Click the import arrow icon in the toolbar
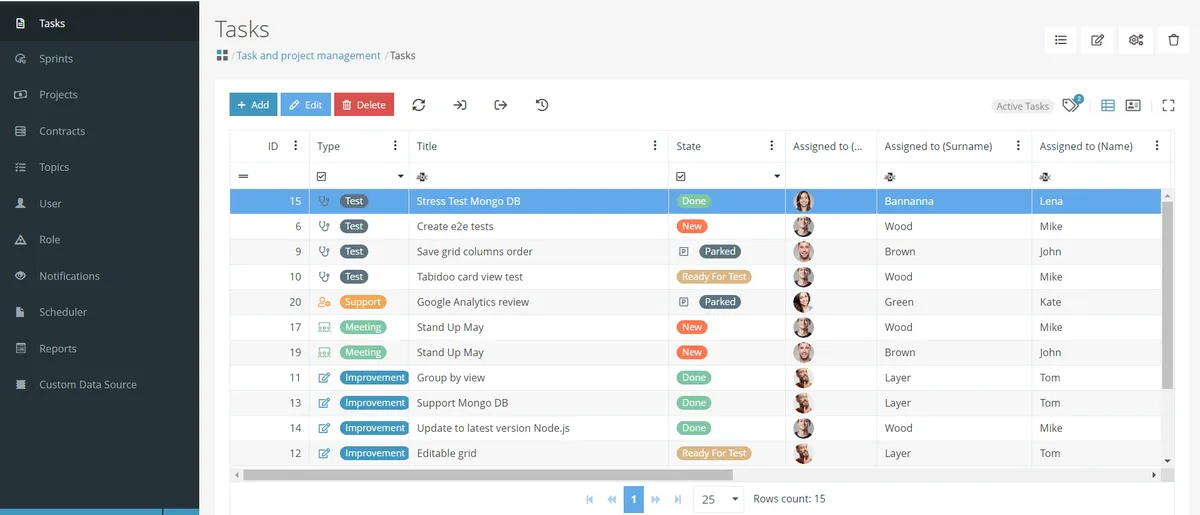1200x515 pixels. tap(460, 105)
